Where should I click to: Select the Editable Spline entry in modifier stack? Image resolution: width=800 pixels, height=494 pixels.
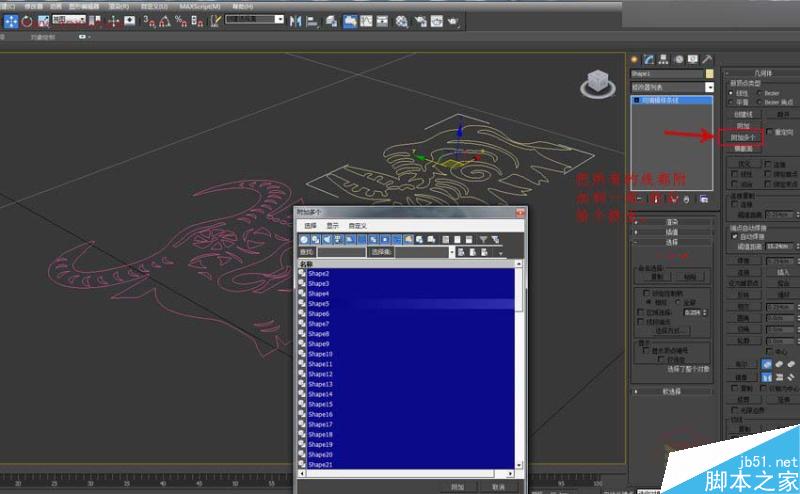[x=672, y=100]
